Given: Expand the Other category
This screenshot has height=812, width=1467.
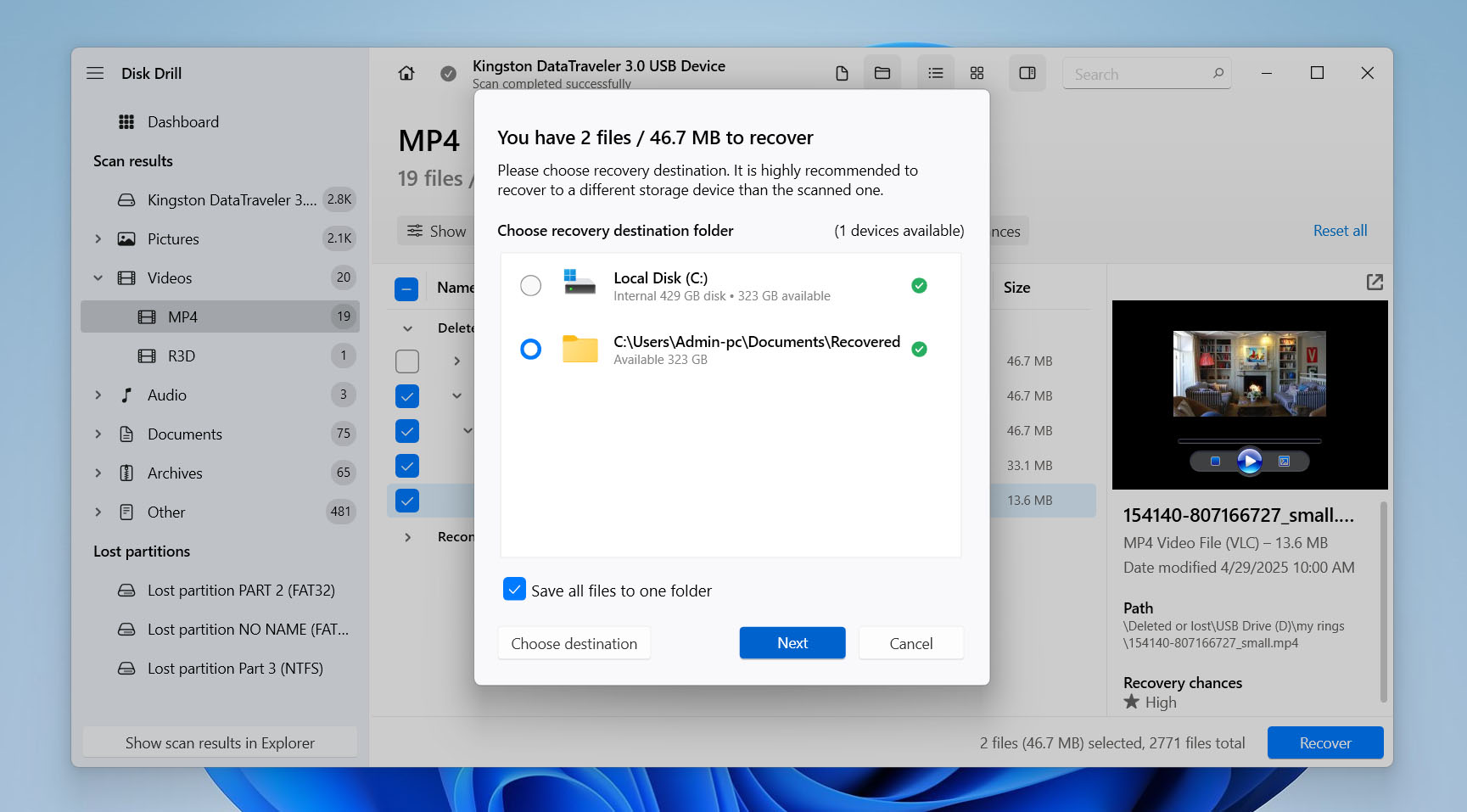Looking at the screenshot, I should click(x=98, y=512).
